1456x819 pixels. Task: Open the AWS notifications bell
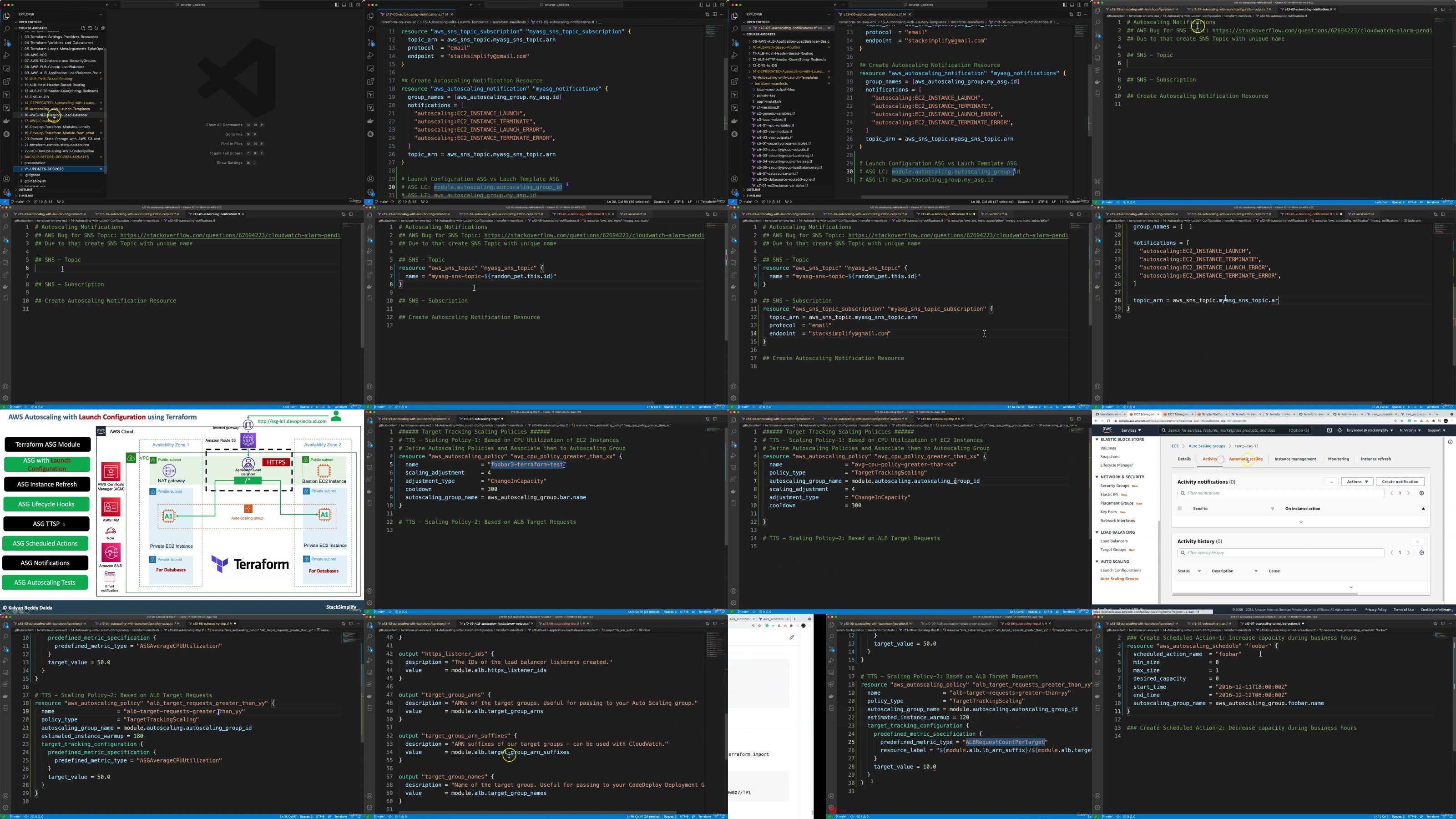click(x=1340, y=430)
